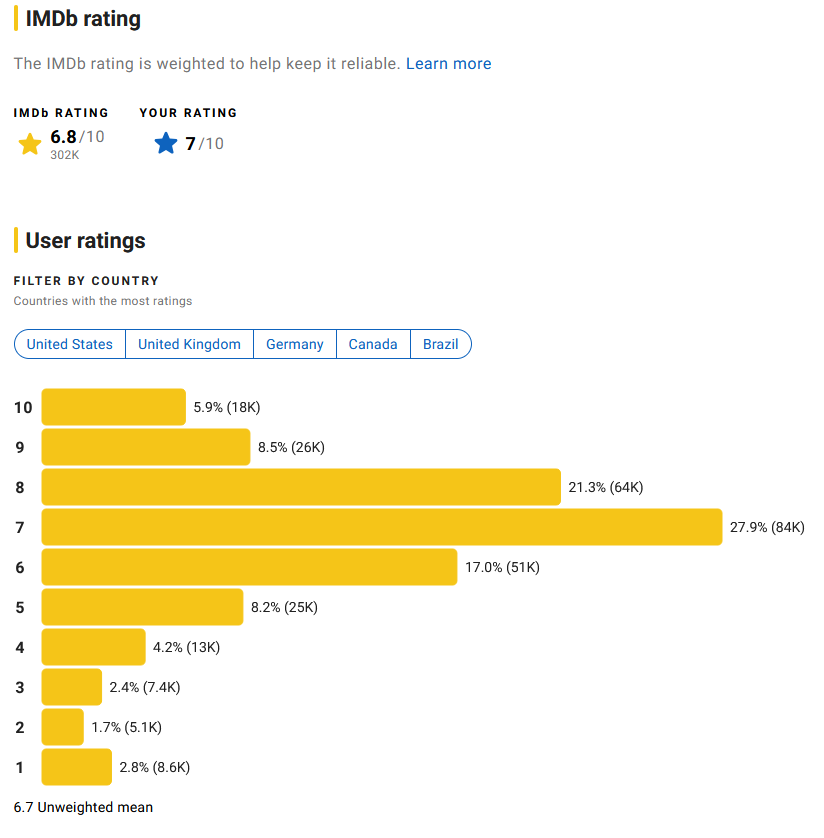Screen dimensions: 824x838
Task: Click the 9-star rating bar
Action: [x=146, y=447]
